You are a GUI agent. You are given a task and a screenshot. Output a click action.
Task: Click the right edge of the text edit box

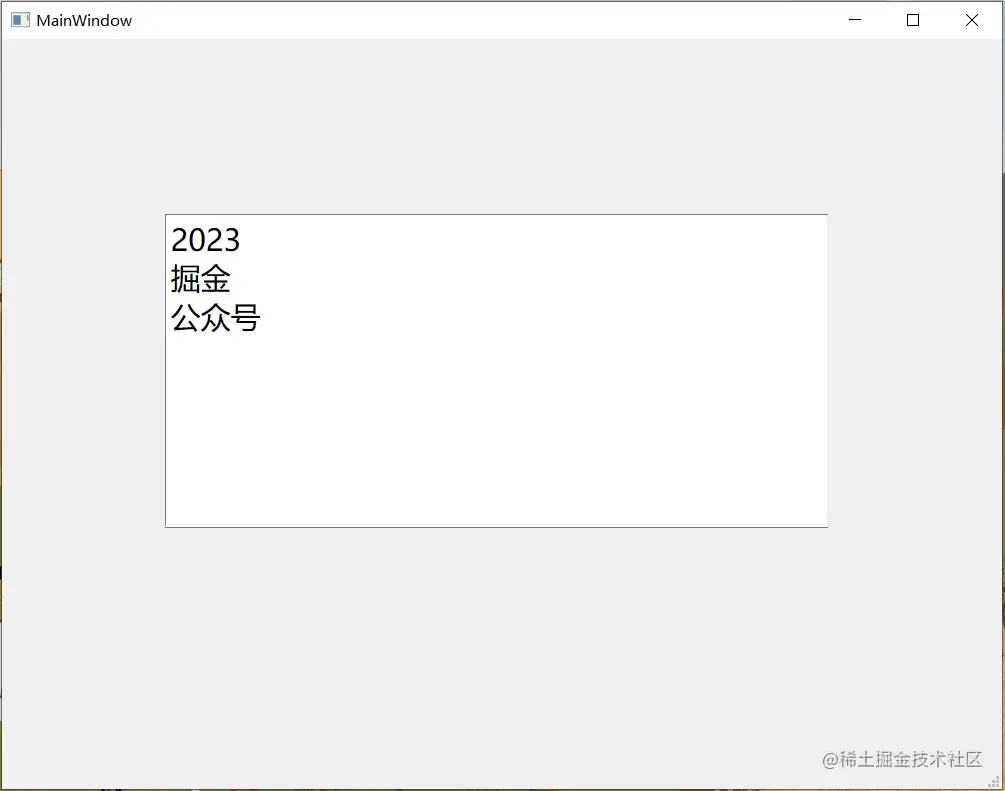click(x=827, y=370)
